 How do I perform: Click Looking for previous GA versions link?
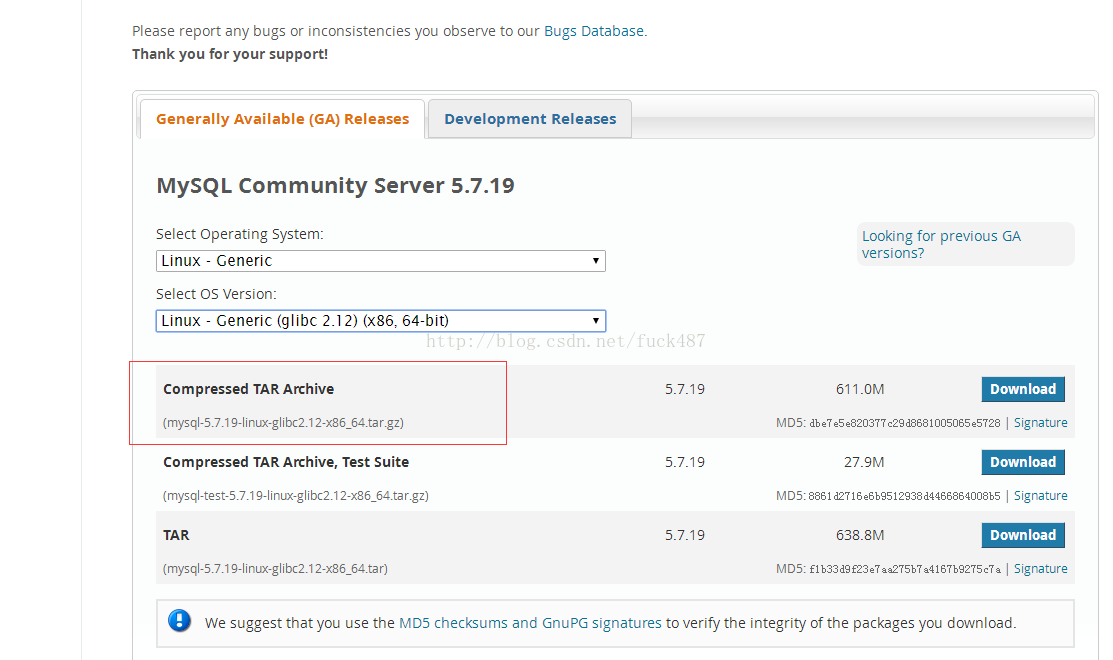(x=941, y=244)
